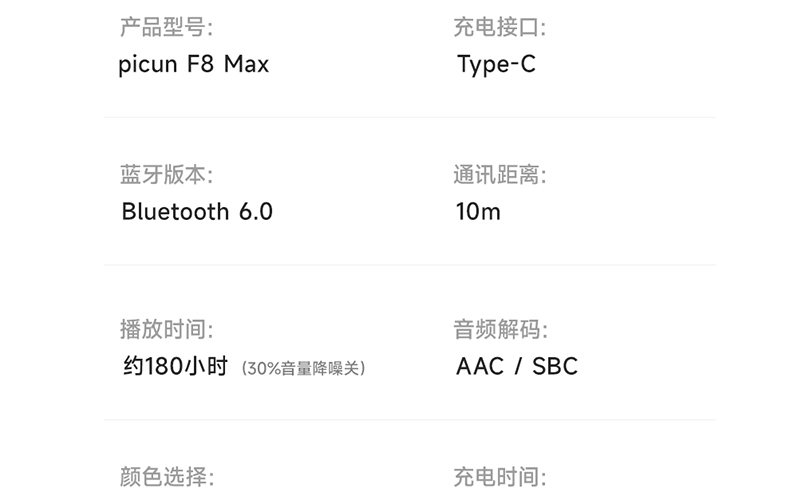Click the 通讯距离 label
Screen dimensions: 790x500
[499, 175]
